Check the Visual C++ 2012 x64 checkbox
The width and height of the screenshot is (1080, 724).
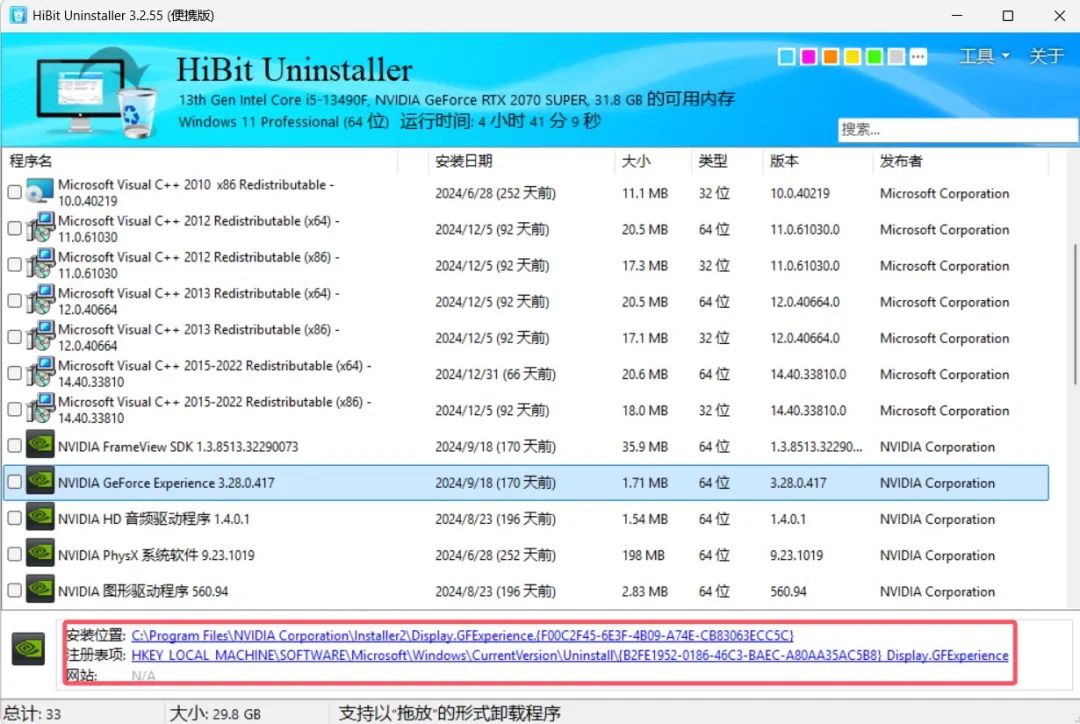[14, 228]
